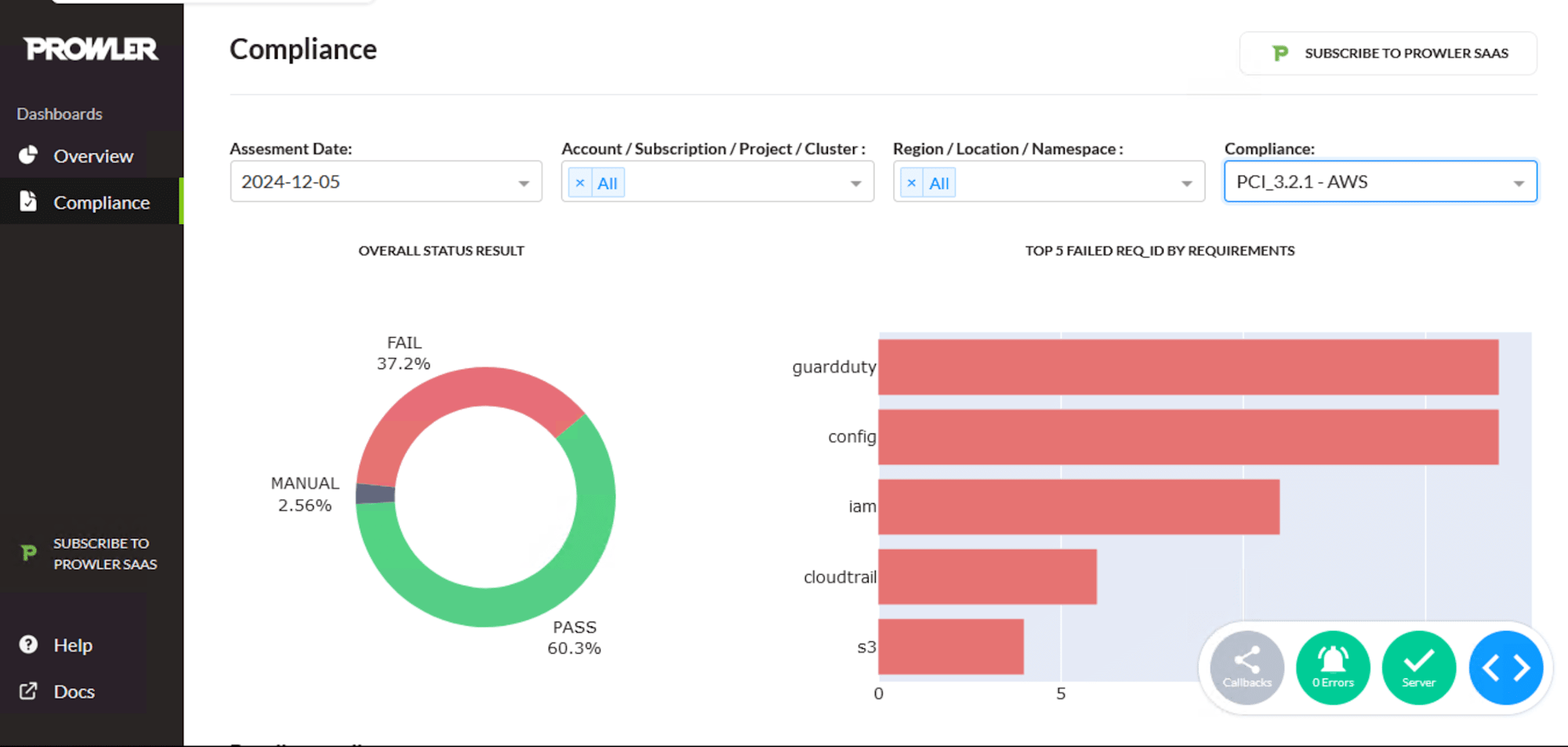This screenshot has height=747, width=1568.
Task: Click the FAIL 37.2% label
Action: point(404,354)
